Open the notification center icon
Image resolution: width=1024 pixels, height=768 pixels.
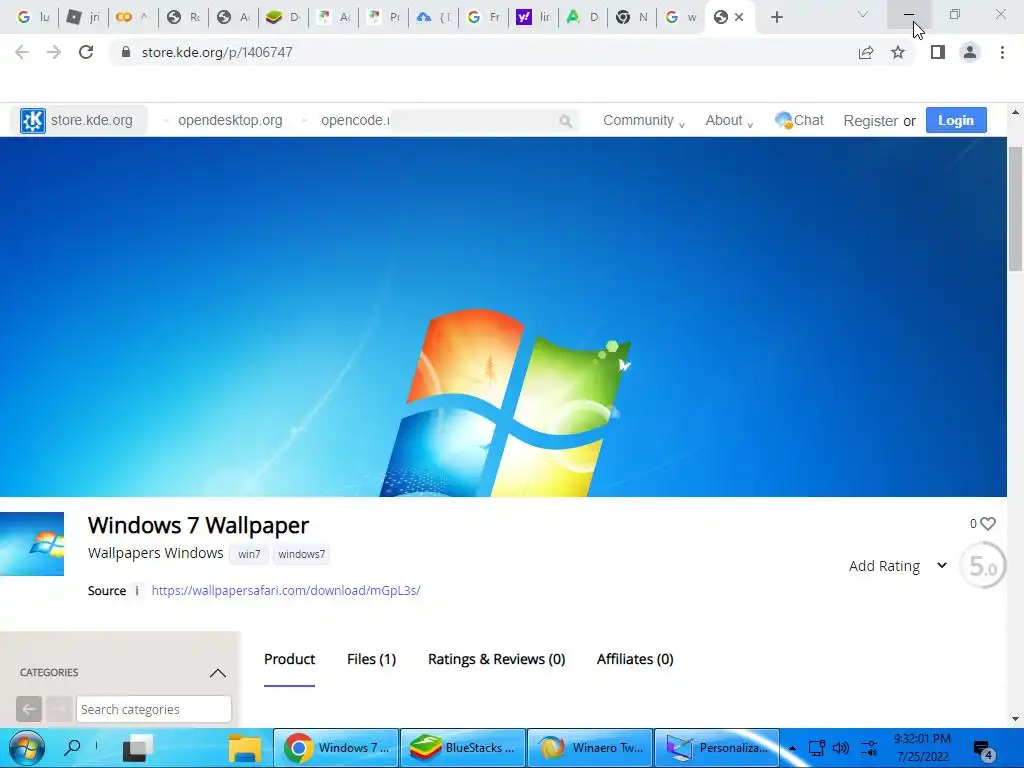[x=984, y=749]
